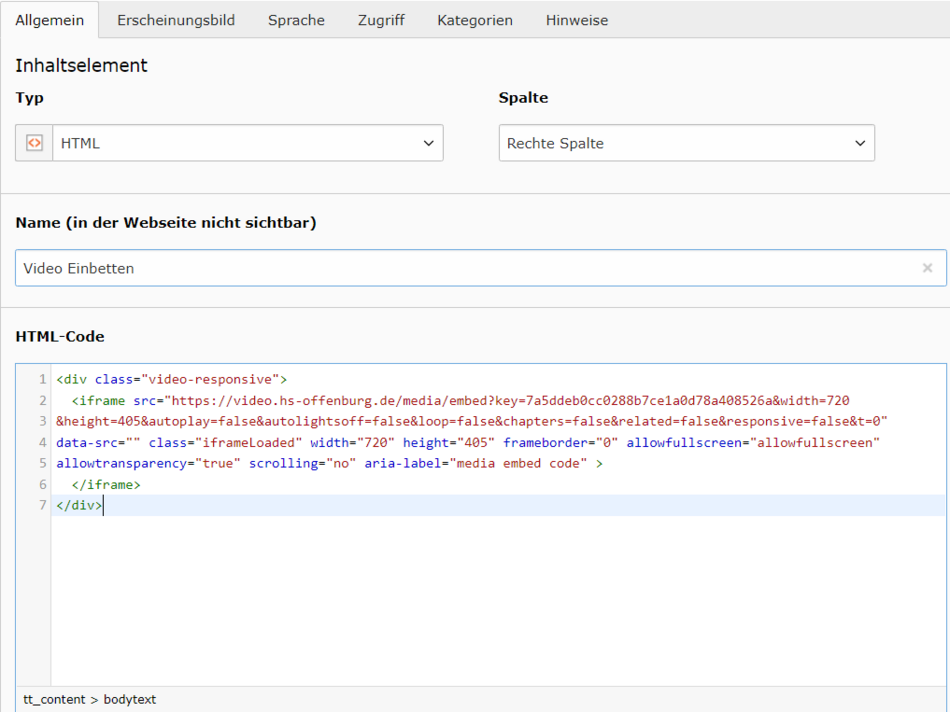
Task: Open the Sprache tab
Action: pyautogui.click(x=296, y=20)
